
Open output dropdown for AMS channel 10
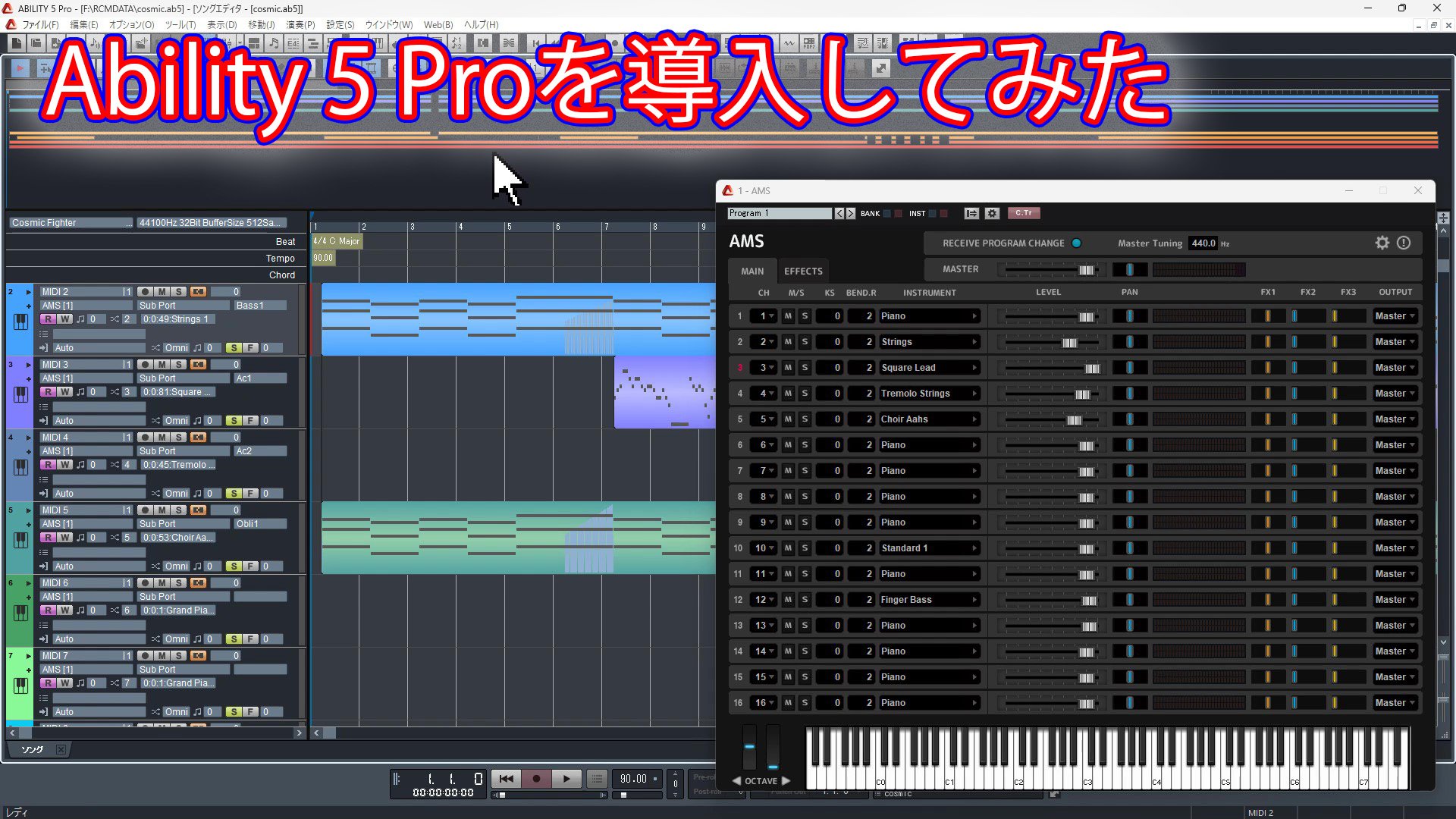1395,548
